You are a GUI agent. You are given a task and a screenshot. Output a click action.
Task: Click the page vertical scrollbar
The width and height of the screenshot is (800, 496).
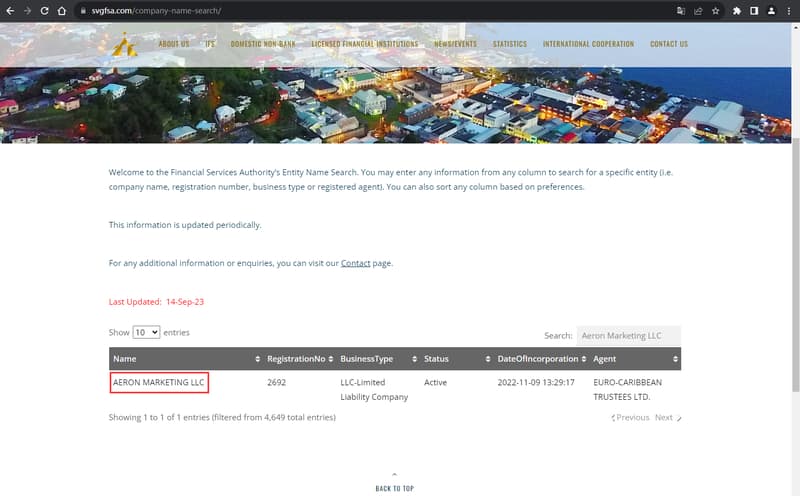click(795, 265)
